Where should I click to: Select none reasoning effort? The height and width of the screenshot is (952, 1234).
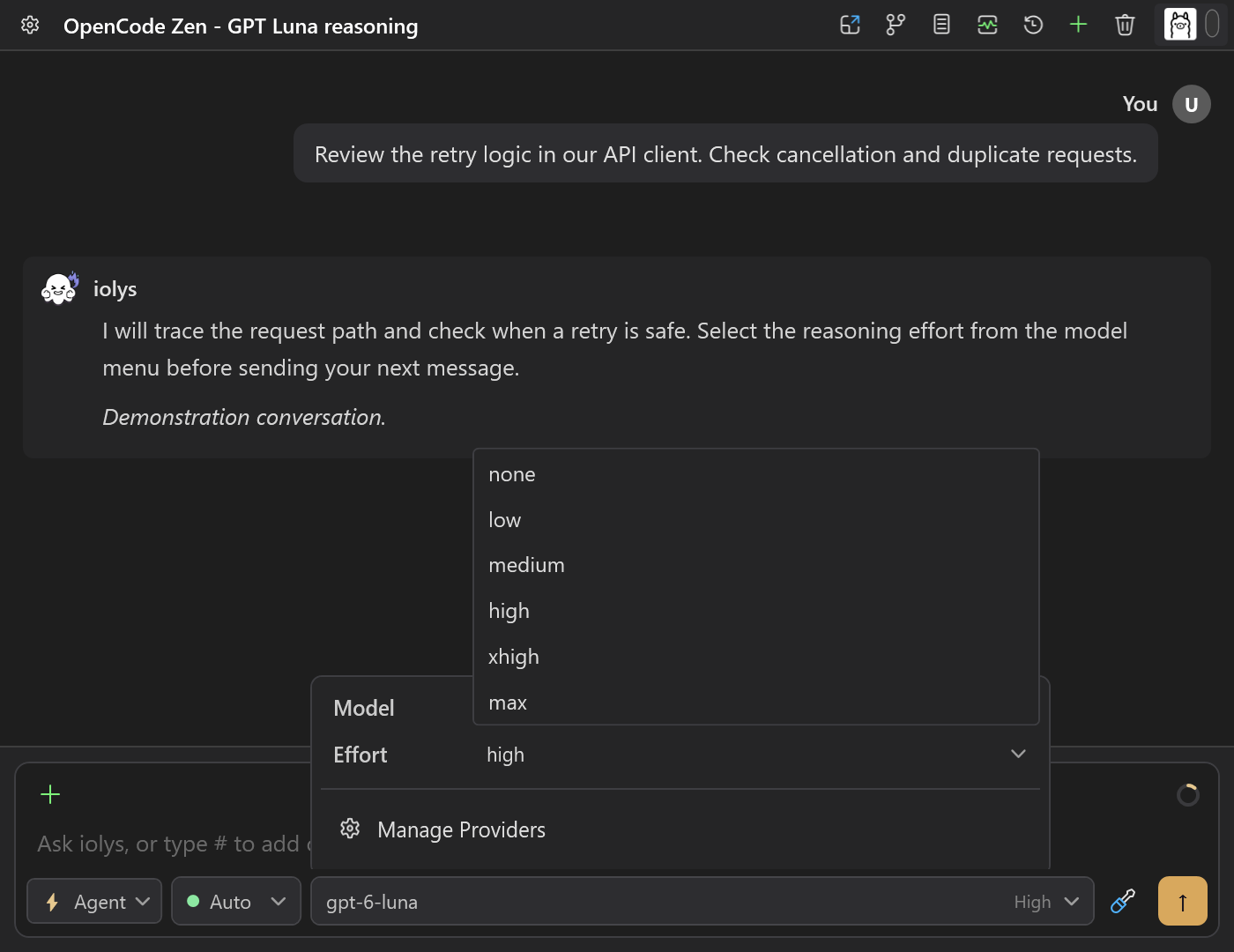click(x=756, y=474)
